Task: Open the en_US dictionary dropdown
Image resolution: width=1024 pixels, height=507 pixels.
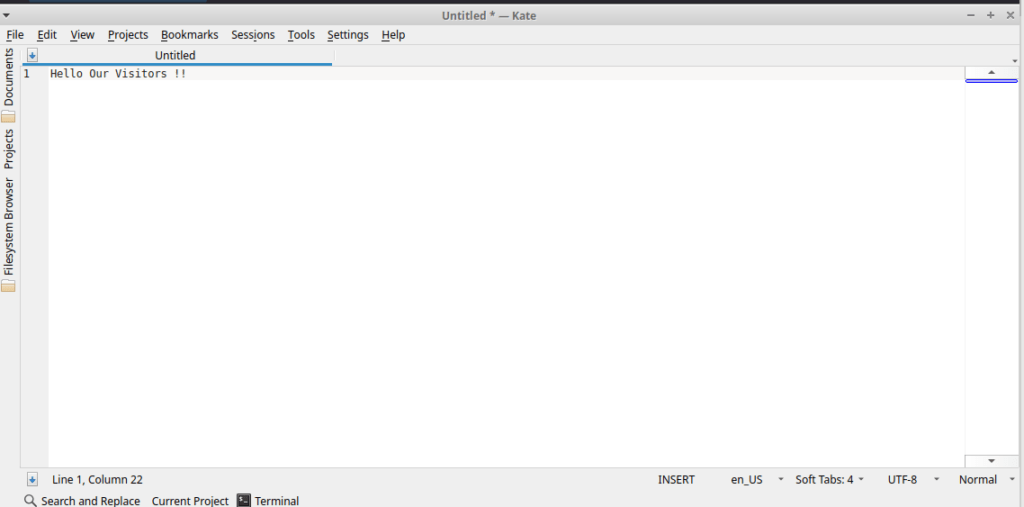Action: [757, 480]
